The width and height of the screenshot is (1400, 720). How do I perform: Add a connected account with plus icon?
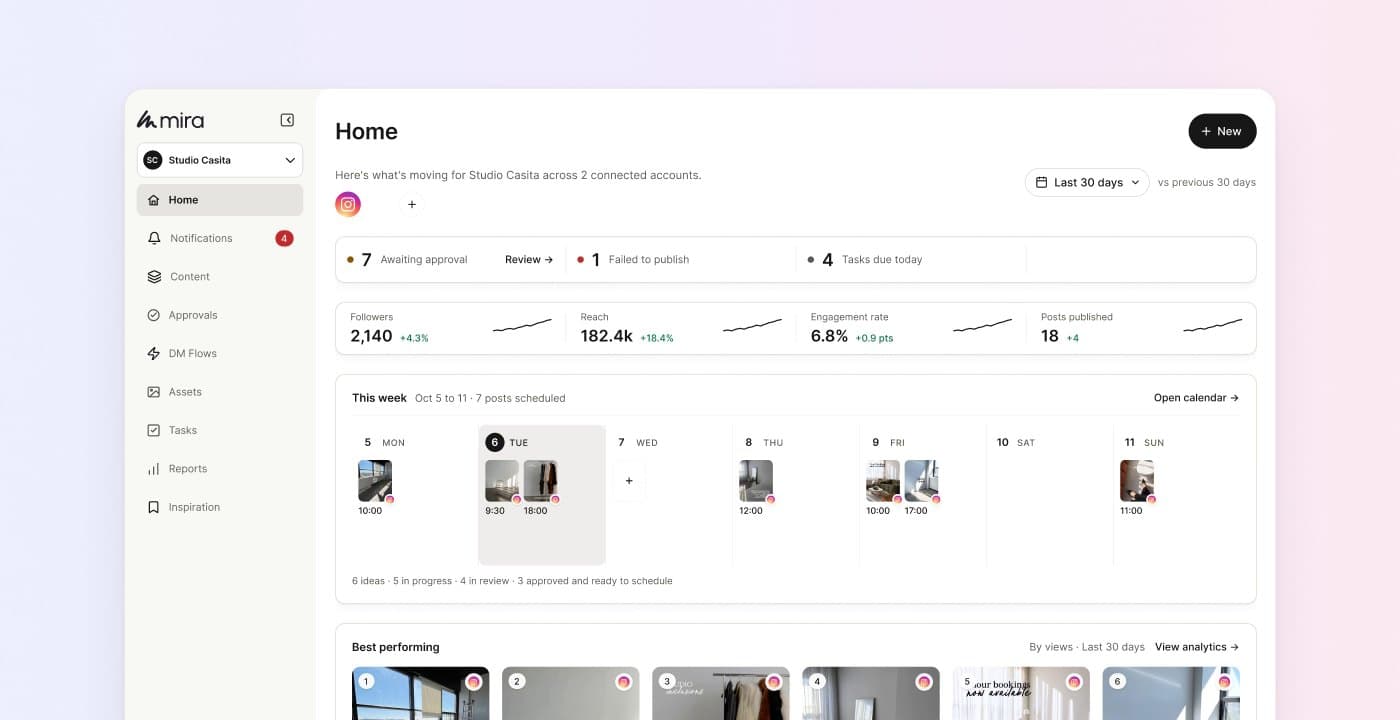(411, 204)
